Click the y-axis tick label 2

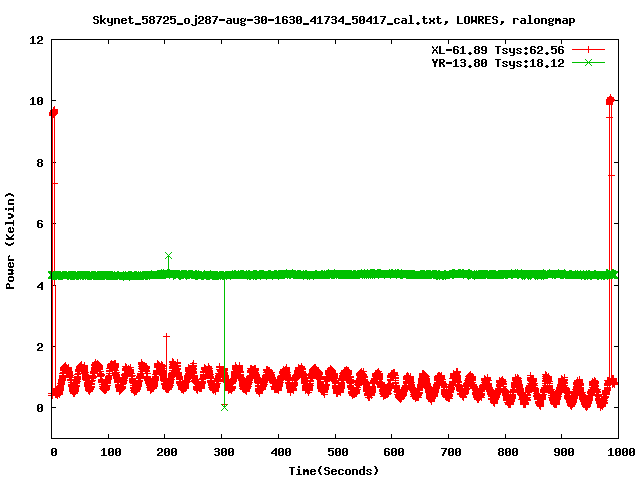coord(40,347)
